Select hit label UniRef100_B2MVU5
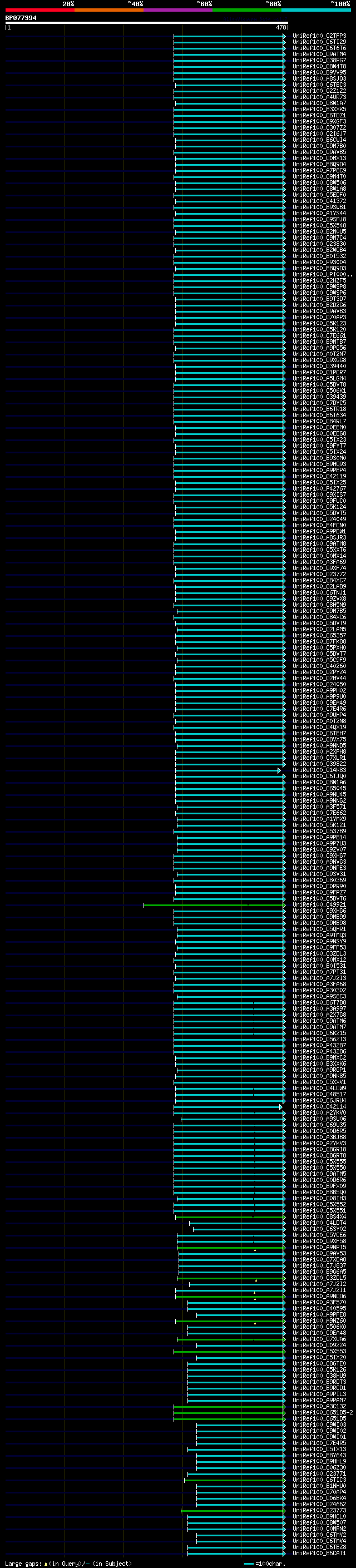Screen dimensions: 356x1568 tap(319, 231)
